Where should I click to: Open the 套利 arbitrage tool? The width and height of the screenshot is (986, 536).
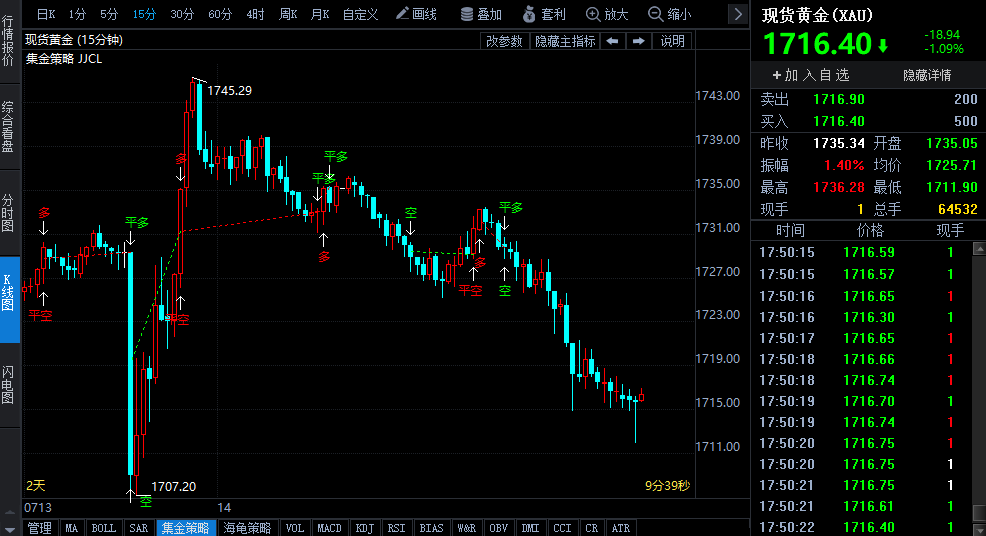(545, 14)
